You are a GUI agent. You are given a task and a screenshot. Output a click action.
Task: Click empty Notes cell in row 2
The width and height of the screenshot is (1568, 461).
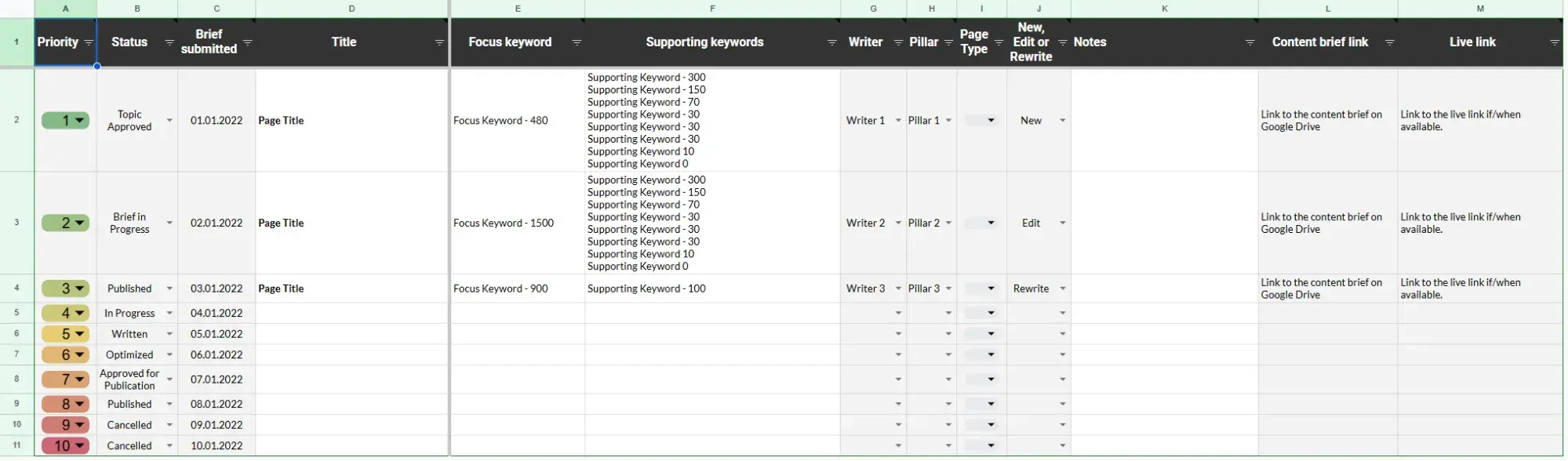click(x=1164, y=121)
